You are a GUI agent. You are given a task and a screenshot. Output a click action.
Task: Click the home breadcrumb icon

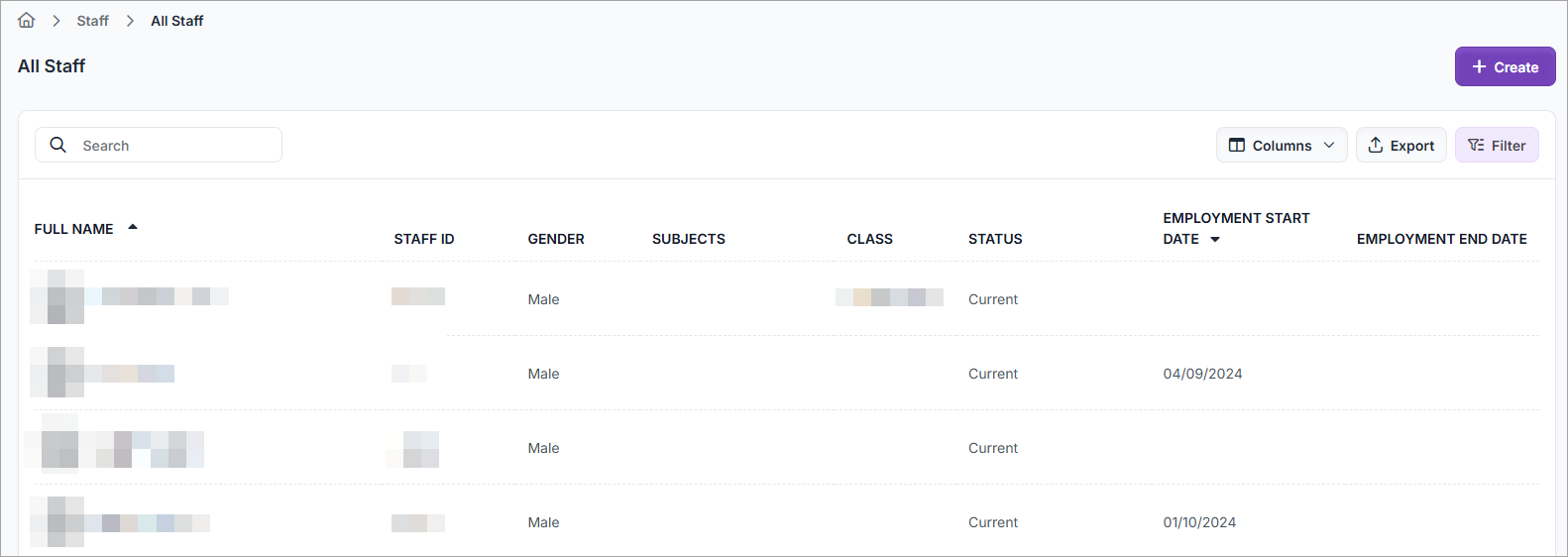pyautogui.click(x=27, y=21)
